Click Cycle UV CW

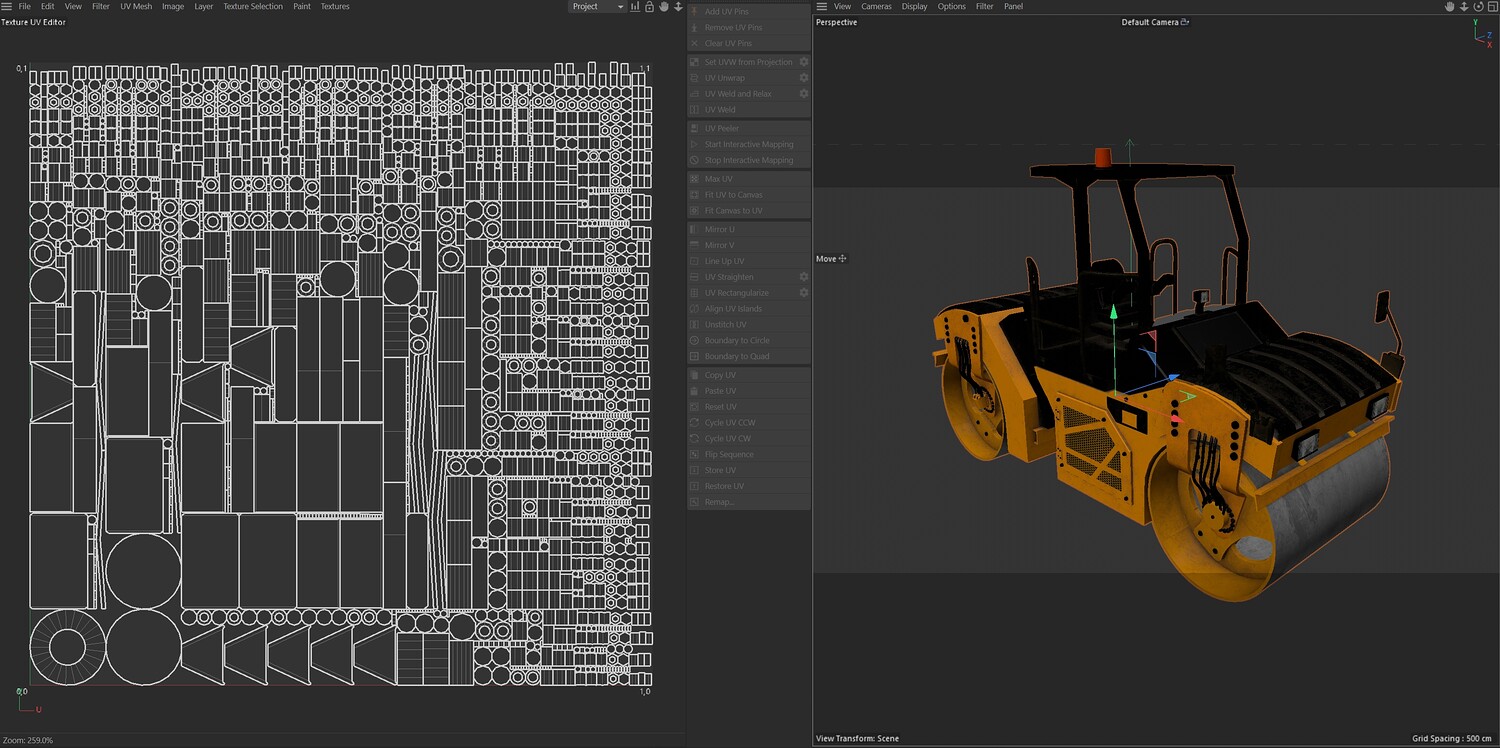click(749, 439)
